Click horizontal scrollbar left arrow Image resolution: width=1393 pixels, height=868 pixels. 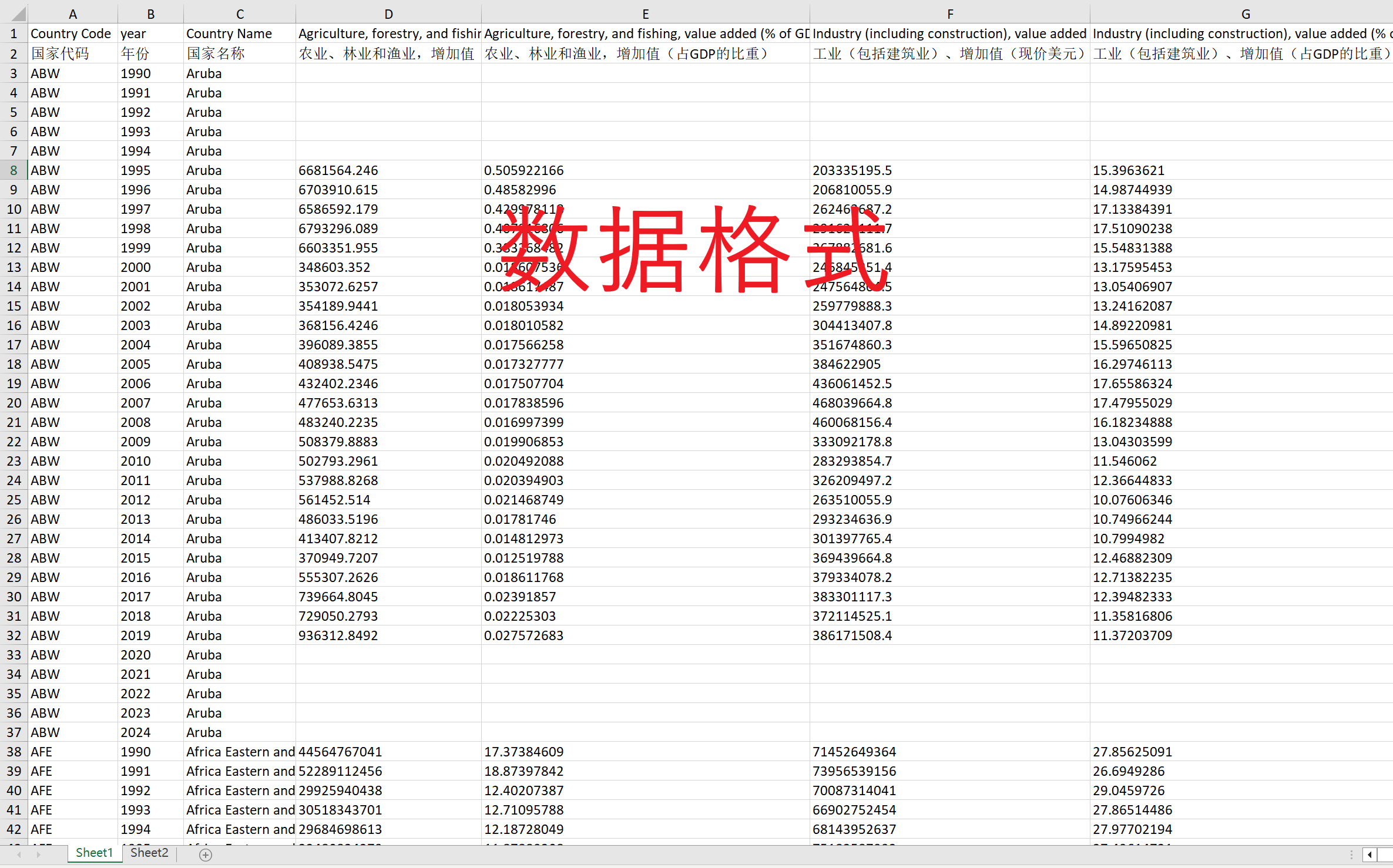(x=1369, y=854)
